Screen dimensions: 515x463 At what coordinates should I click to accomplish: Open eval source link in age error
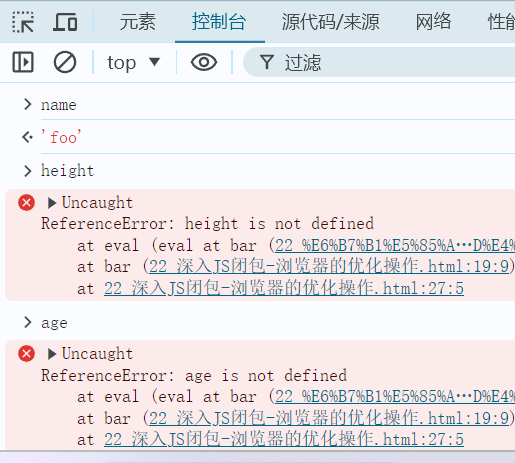(395, 397)
